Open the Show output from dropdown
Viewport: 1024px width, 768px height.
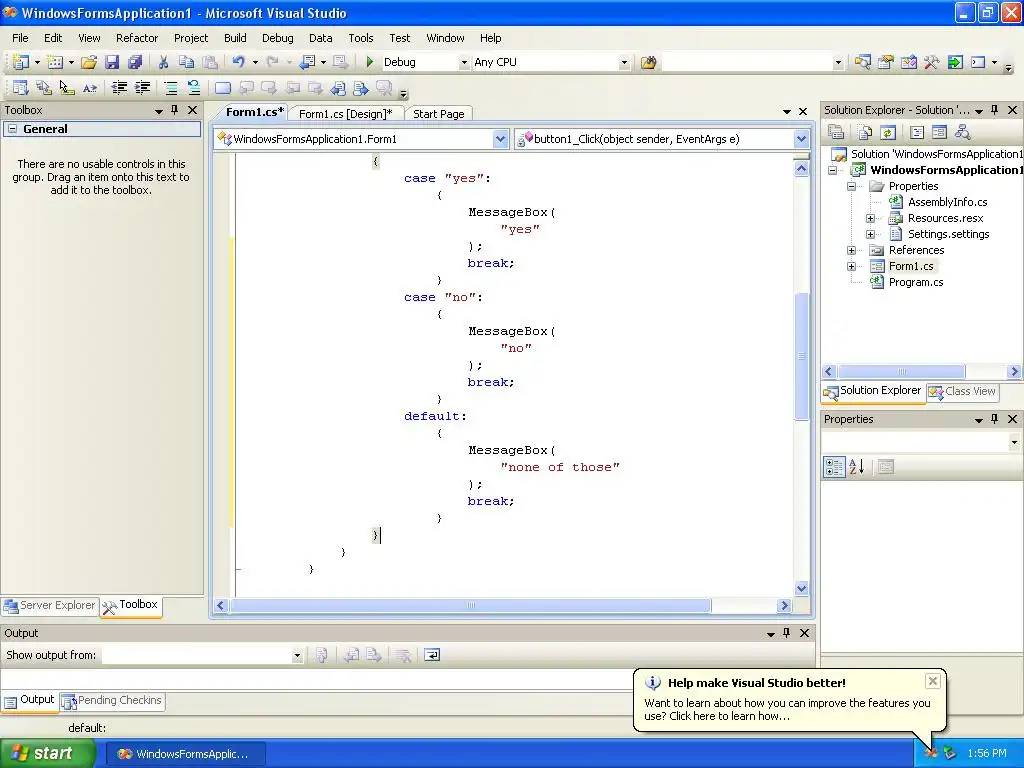297,656
